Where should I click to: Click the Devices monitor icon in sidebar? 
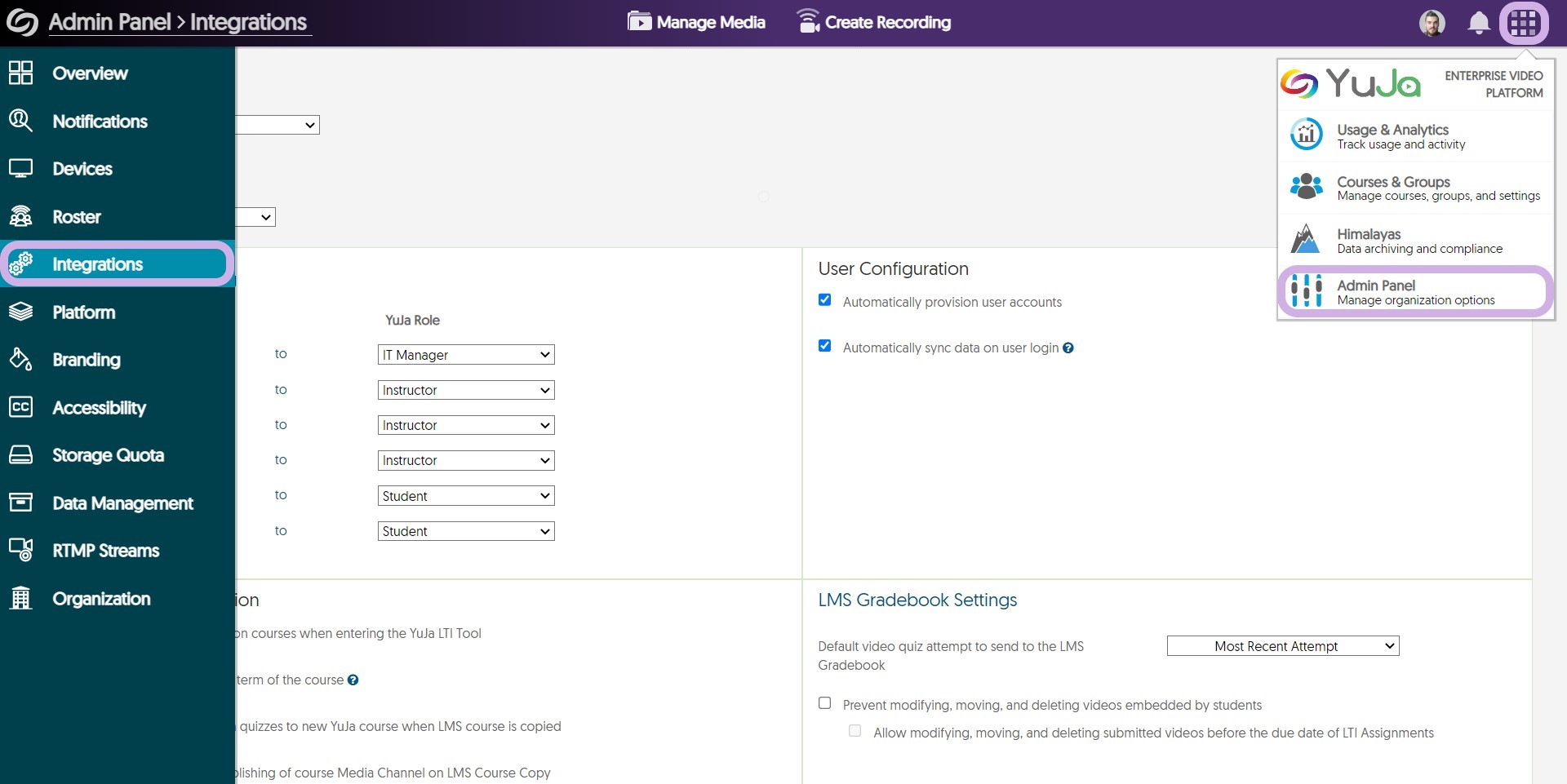pos(20,169)
